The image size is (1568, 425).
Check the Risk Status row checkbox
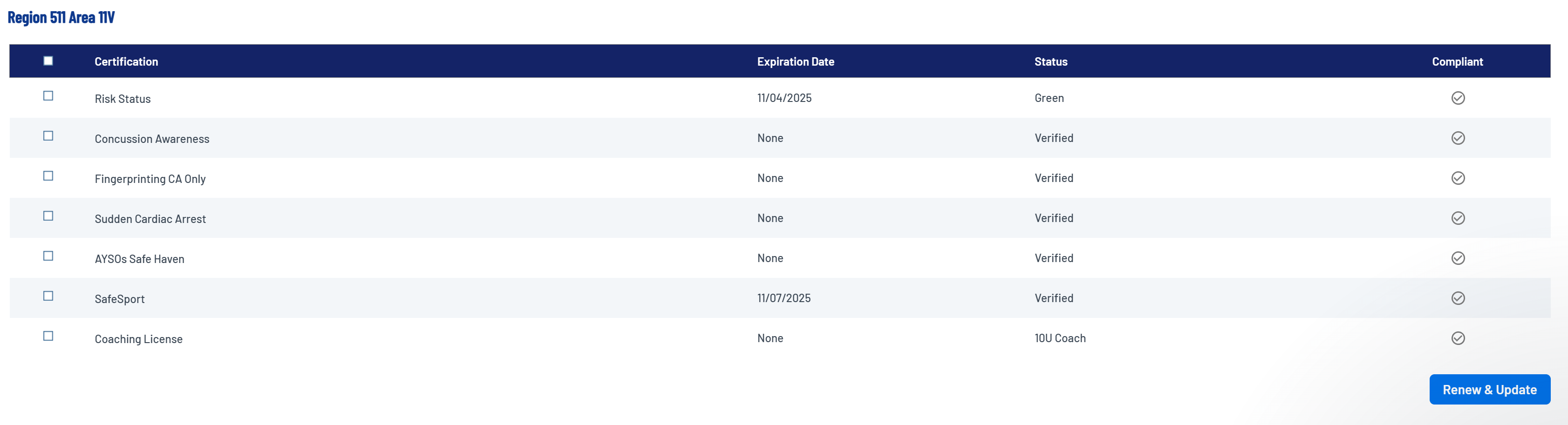[48, 96]
